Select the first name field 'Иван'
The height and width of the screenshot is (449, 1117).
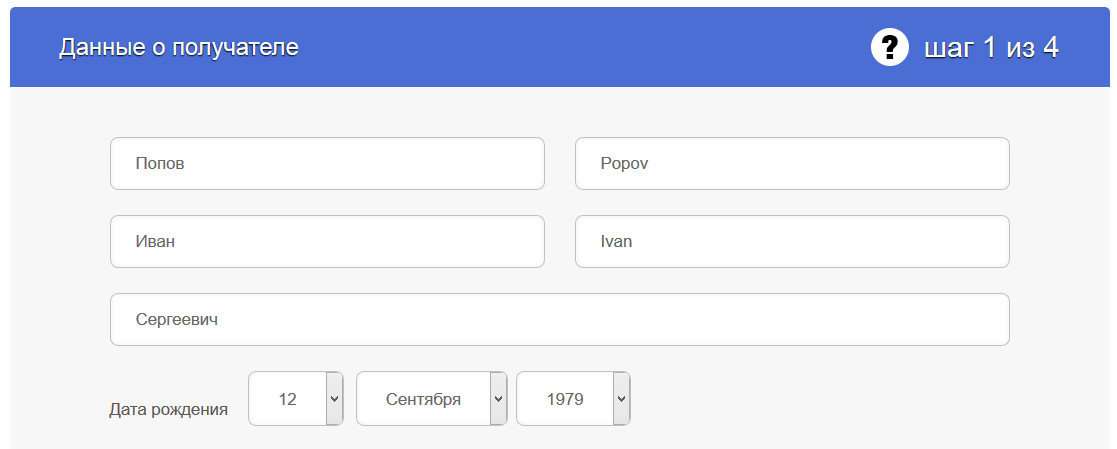coord(328,242)
